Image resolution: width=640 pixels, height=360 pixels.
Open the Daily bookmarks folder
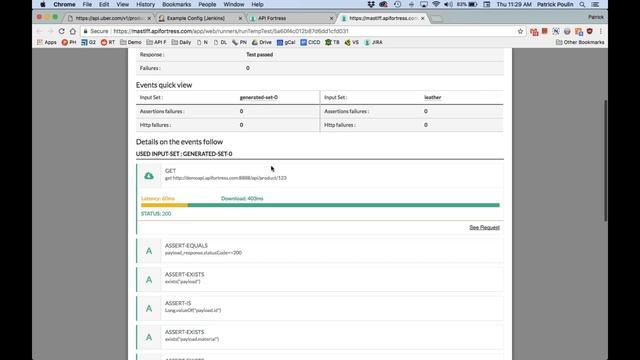click(x=181, y=42)
